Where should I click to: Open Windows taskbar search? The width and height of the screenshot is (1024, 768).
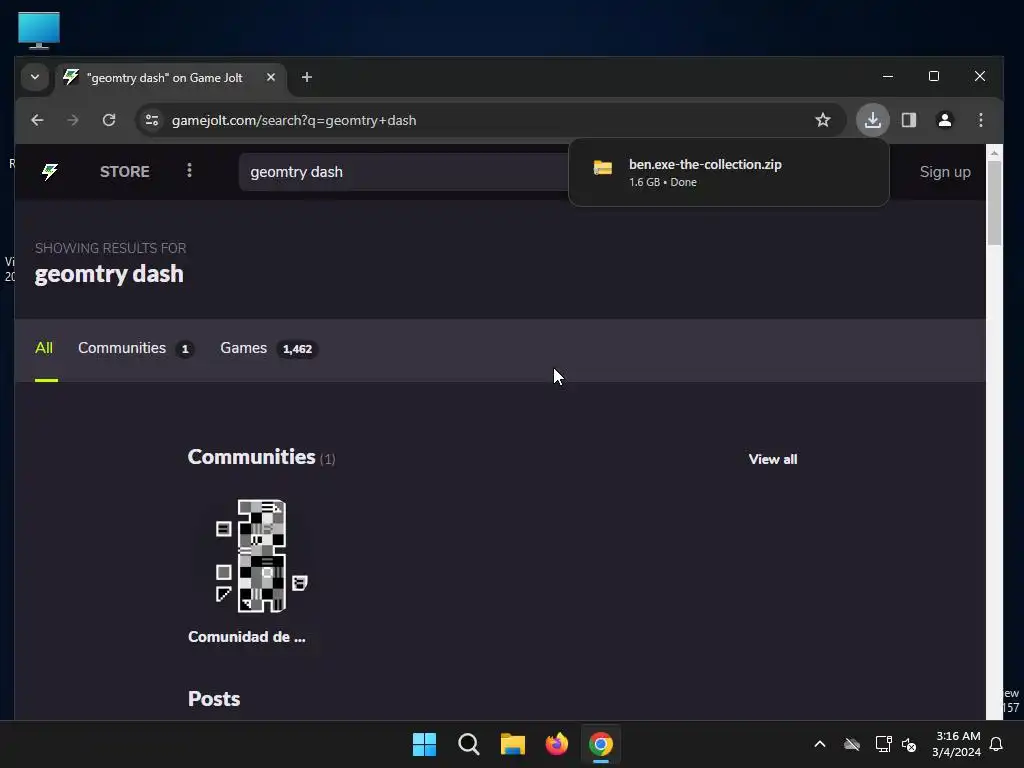pyautogui.click(x=468, y=744)
